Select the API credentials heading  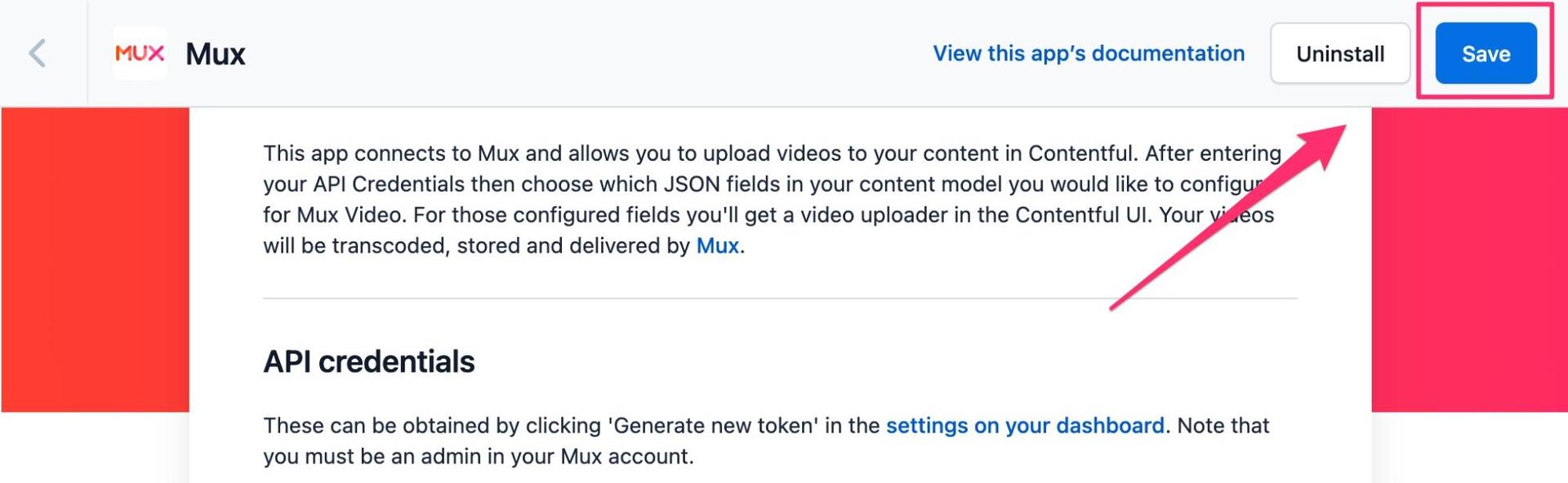(369, 362)
